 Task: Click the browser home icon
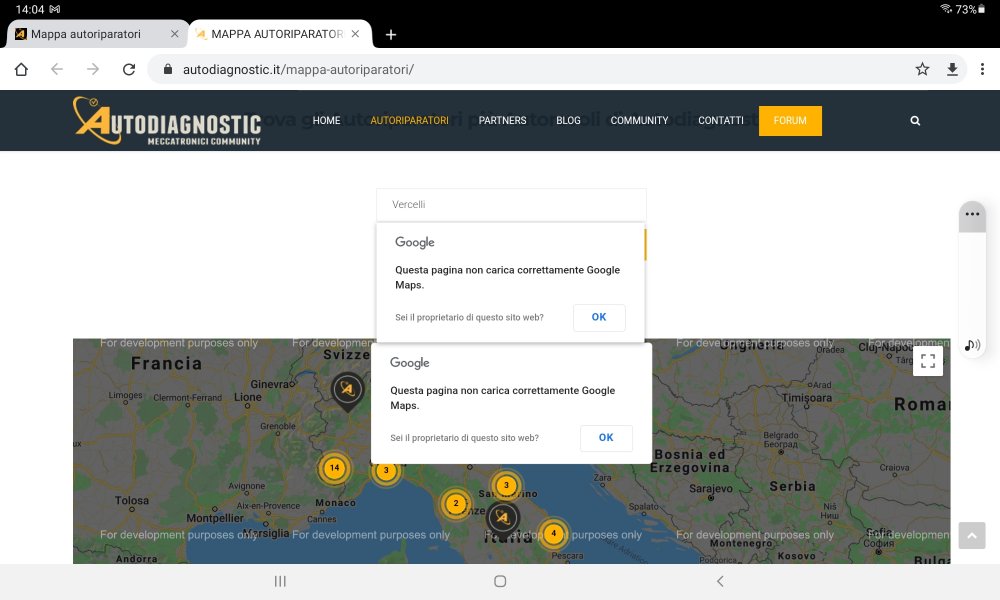[21, 69]
